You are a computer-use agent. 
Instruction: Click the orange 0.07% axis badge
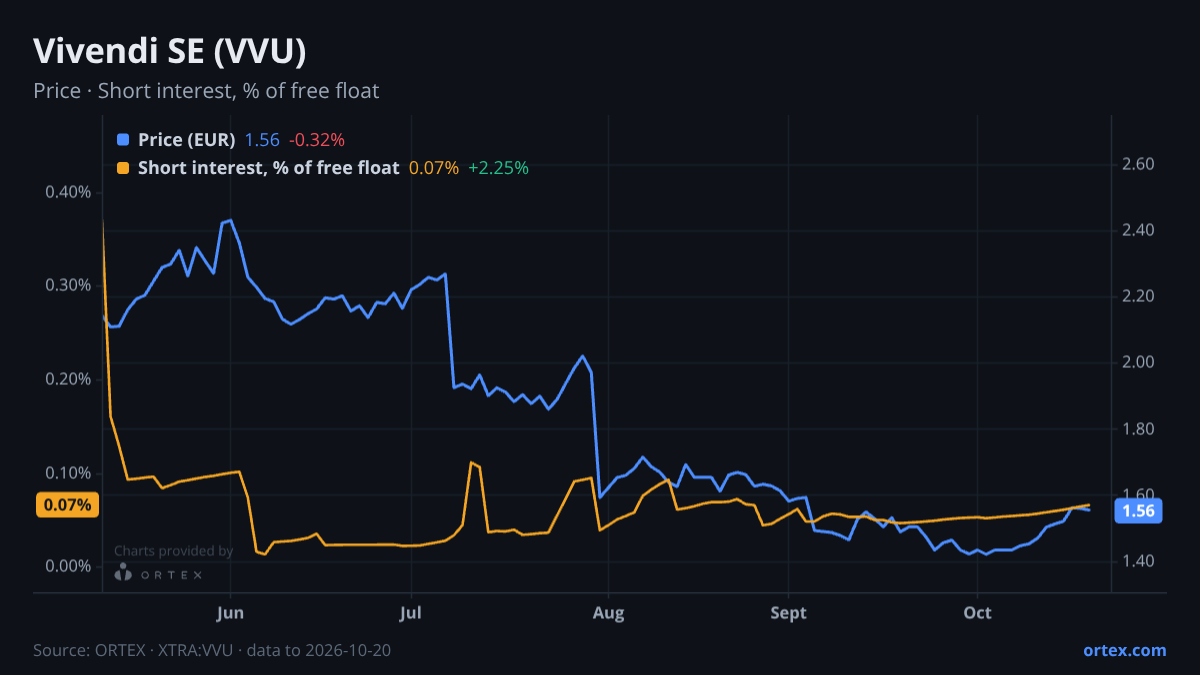pos(68,505)
